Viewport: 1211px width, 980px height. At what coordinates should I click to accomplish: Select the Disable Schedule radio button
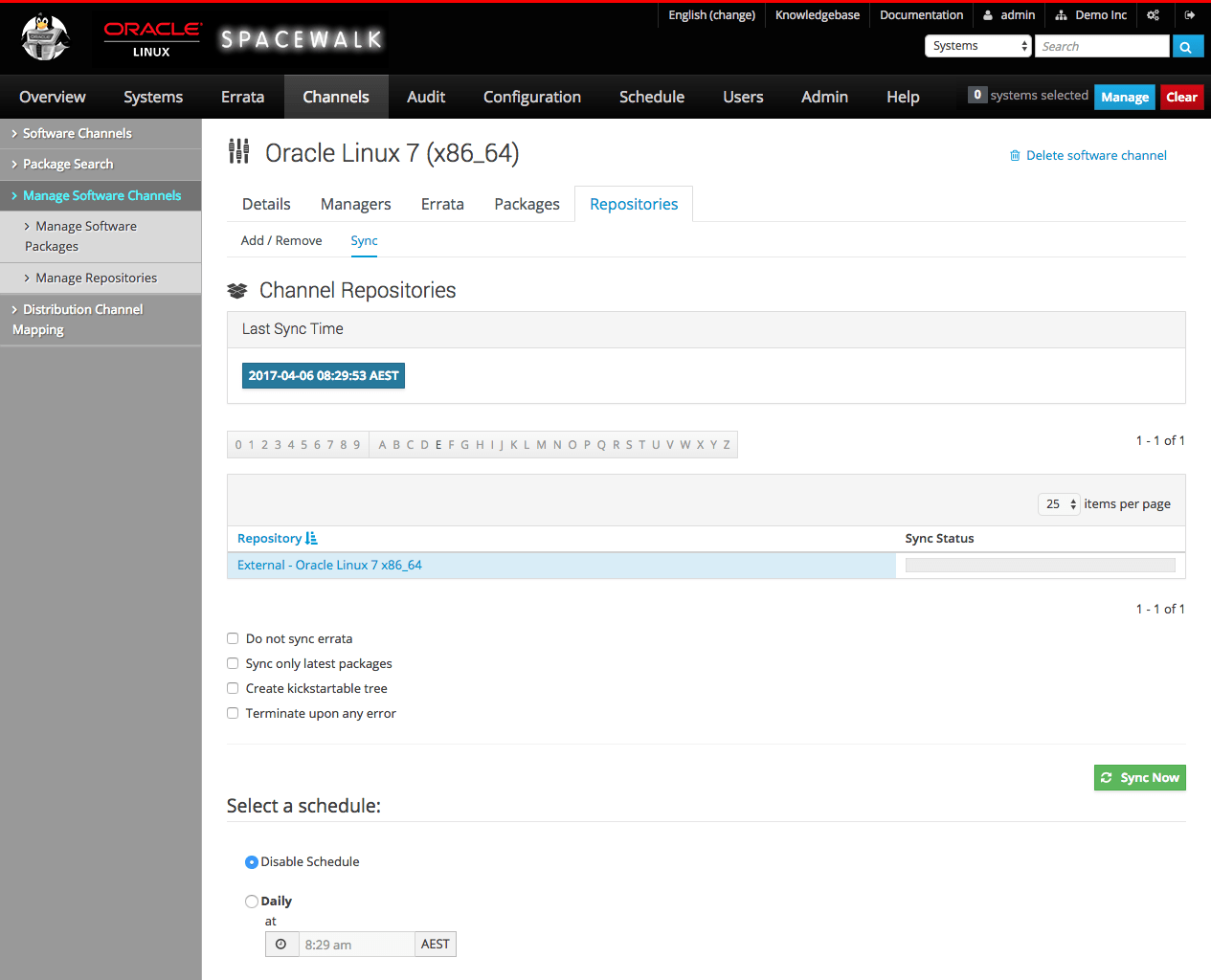[x=252, y=862]
